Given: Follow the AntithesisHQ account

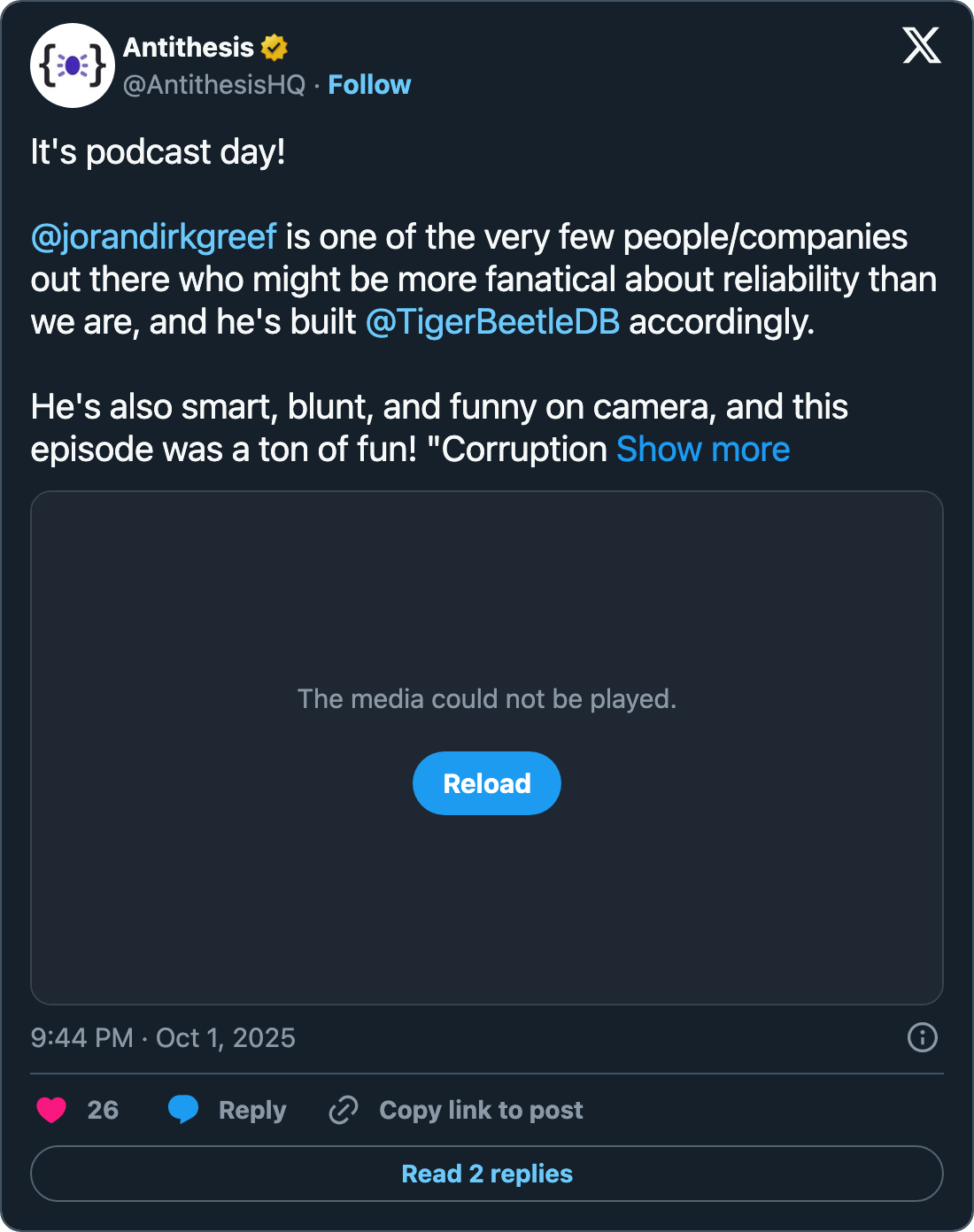Looking at the screenshot, I should pos(369,85).
